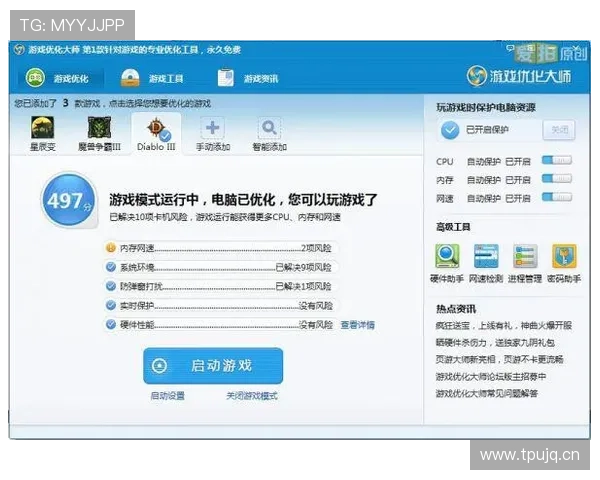The width and height of the screenshot is (600, 480).
Task: Click the 启动游戏 button
Action: 213,366
